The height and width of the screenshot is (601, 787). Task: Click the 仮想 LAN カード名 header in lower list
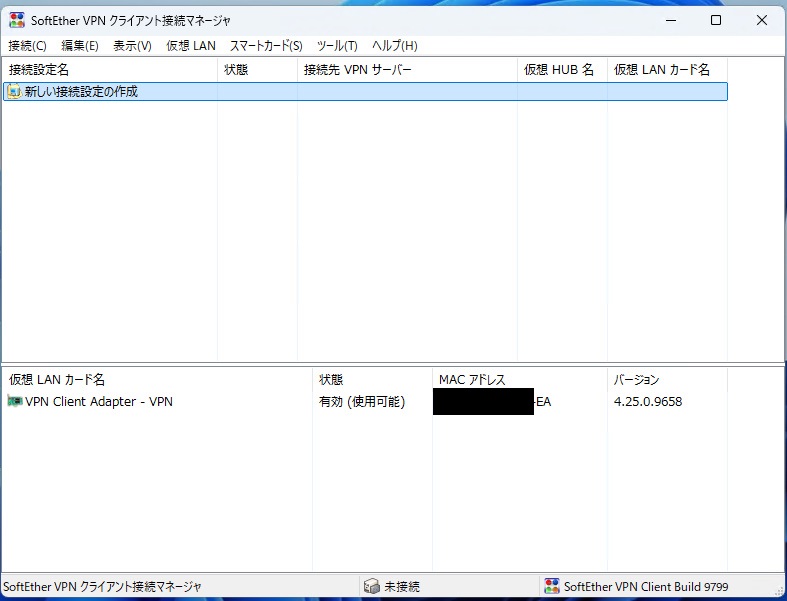[x=57, y=380]
